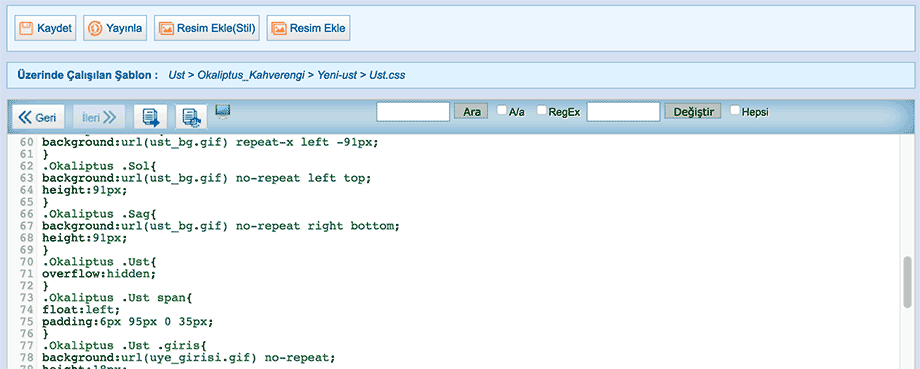This screenshot has height=369, width=920.
Task: Click the search text field before Ara
Action: [x=413, y=111]
